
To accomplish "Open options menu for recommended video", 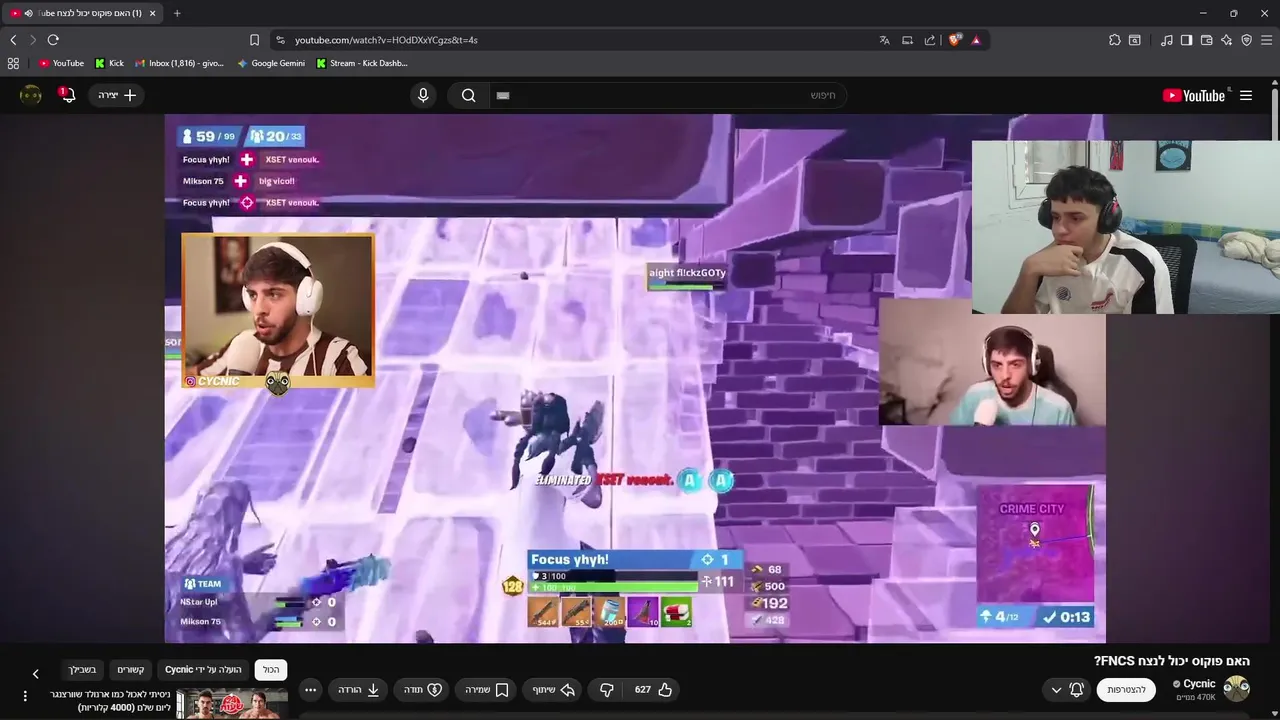I will [25, 696].
